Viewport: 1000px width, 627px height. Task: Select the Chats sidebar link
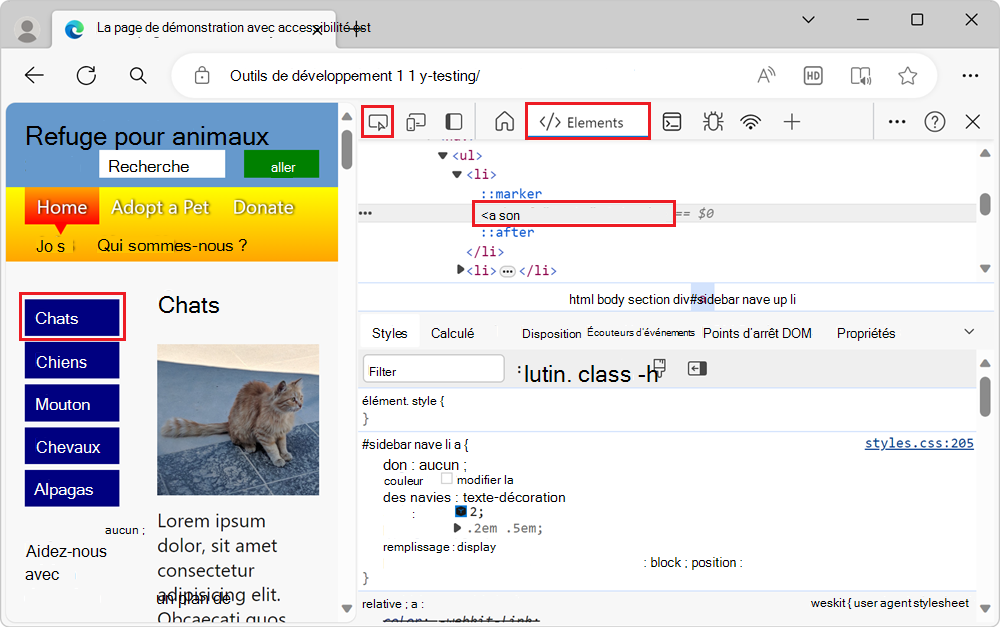pyautogui.click(x=72, y=318)
